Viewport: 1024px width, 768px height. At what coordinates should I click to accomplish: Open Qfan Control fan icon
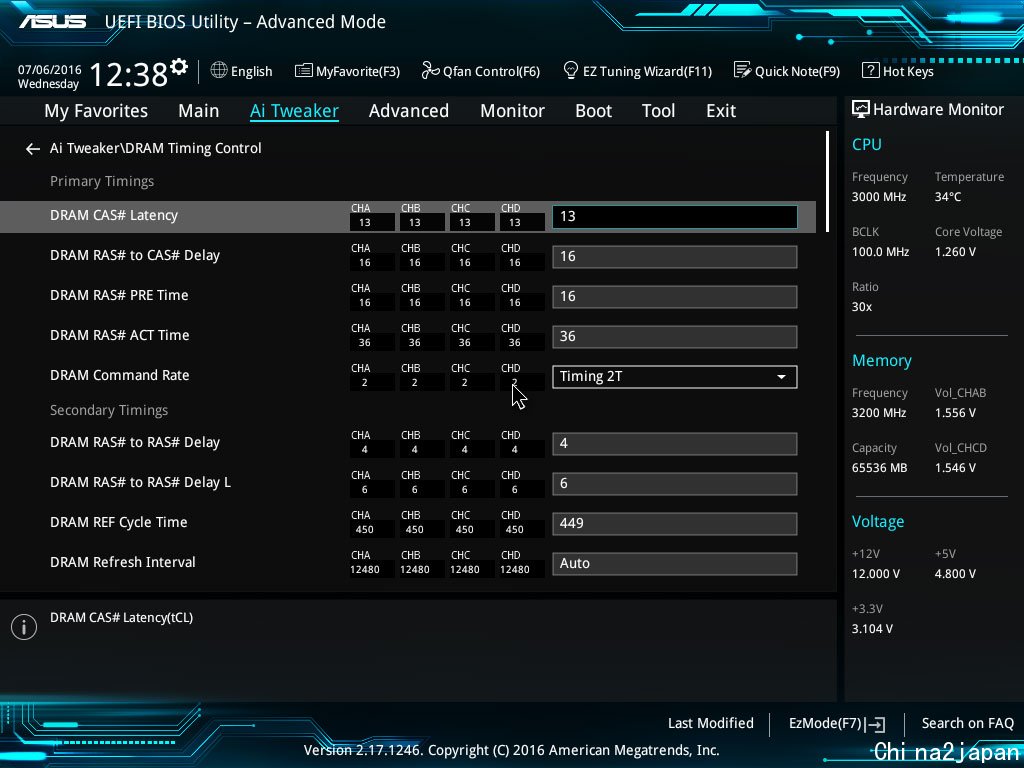430,71
